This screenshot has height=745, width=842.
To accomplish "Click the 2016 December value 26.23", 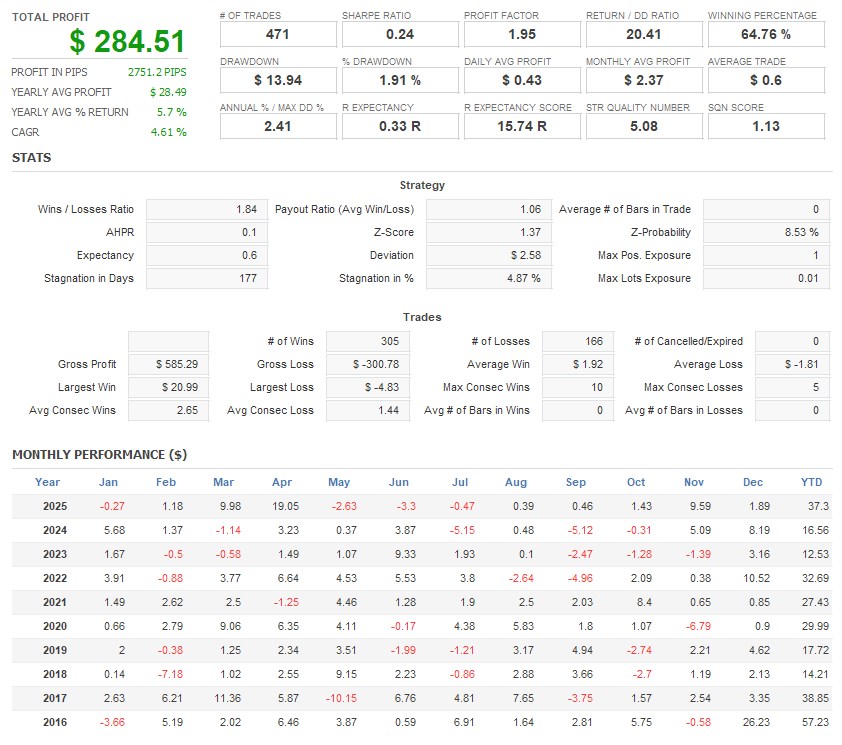I will click(x=752, y=722).
